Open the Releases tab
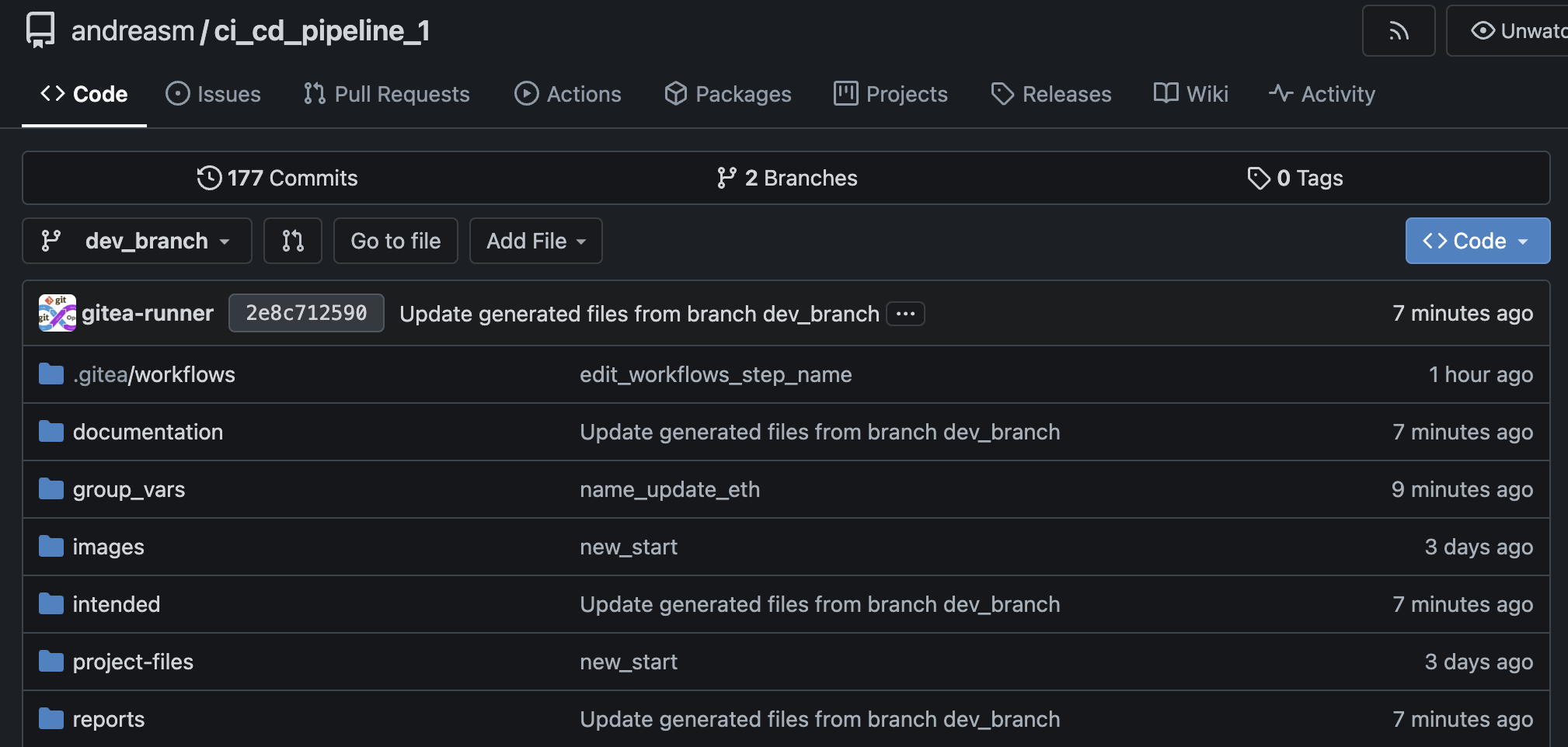The image size is (1568, 747). (x=1051, y=94)
